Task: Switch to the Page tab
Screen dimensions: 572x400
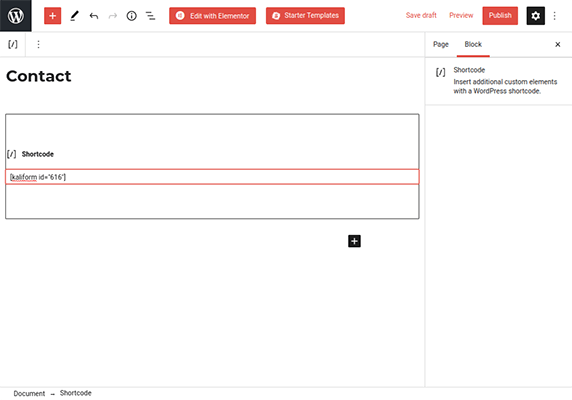Action: click(441, 44)
